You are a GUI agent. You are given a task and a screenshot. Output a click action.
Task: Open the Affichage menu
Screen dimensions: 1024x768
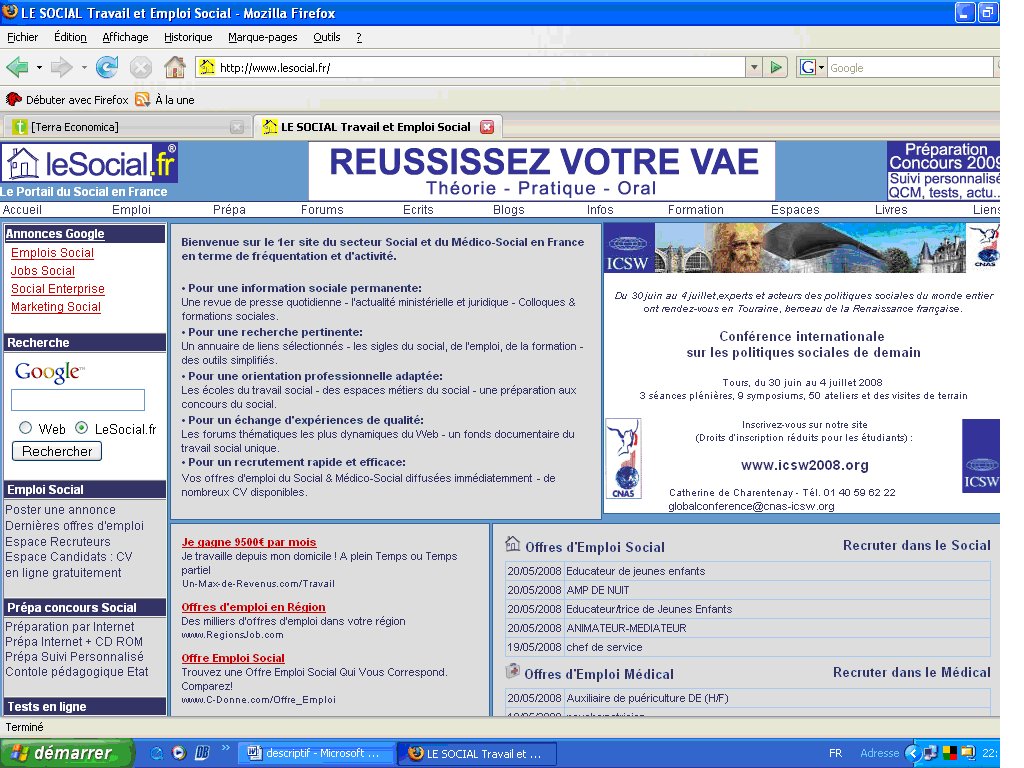(x=125, y=37)
